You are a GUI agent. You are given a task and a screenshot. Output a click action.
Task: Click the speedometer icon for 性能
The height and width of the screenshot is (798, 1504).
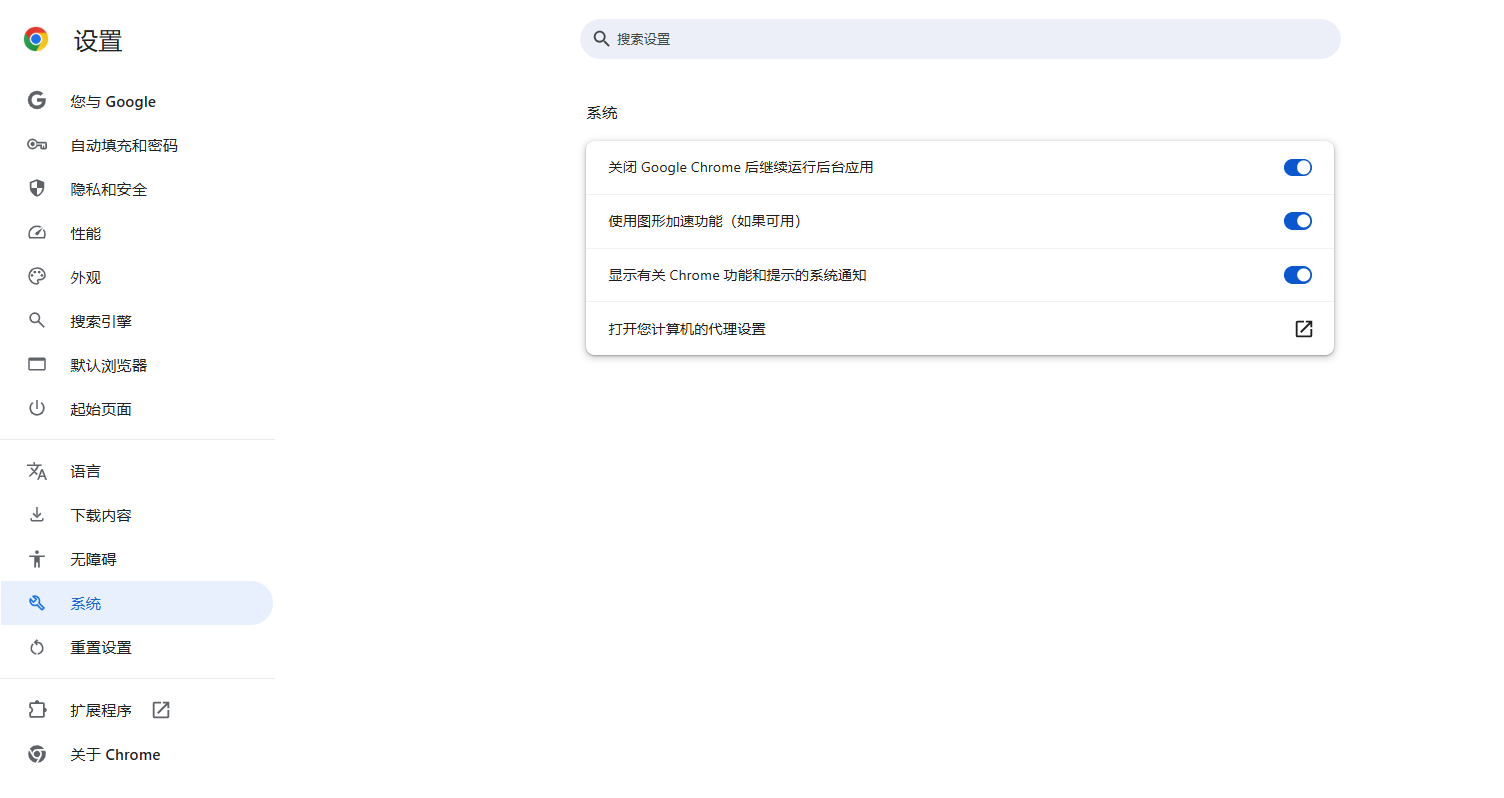[x=37, y=233]
